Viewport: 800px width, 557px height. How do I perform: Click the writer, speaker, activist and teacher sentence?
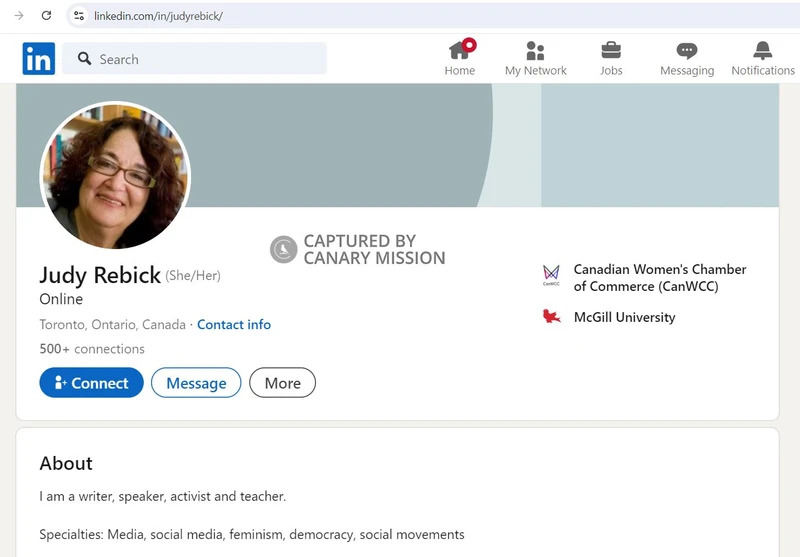coord(163,496)
